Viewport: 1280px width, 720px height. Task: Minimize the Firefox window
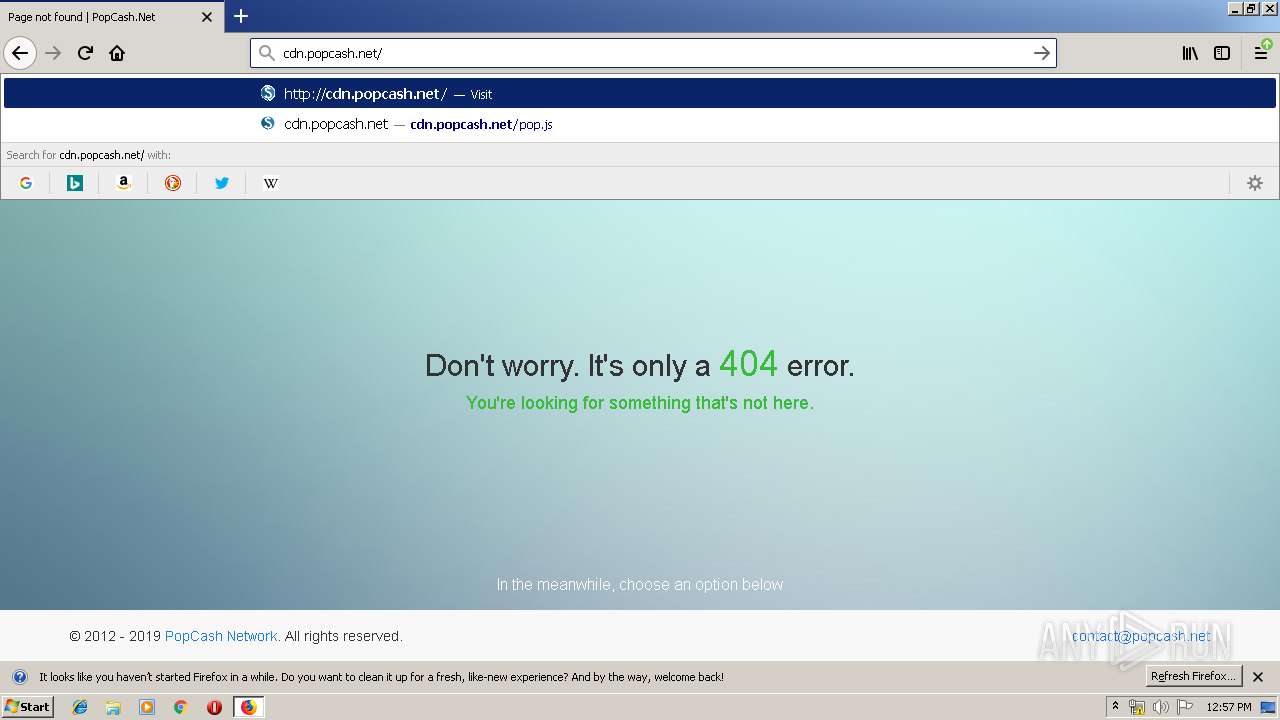click(x=1235, y=8)
